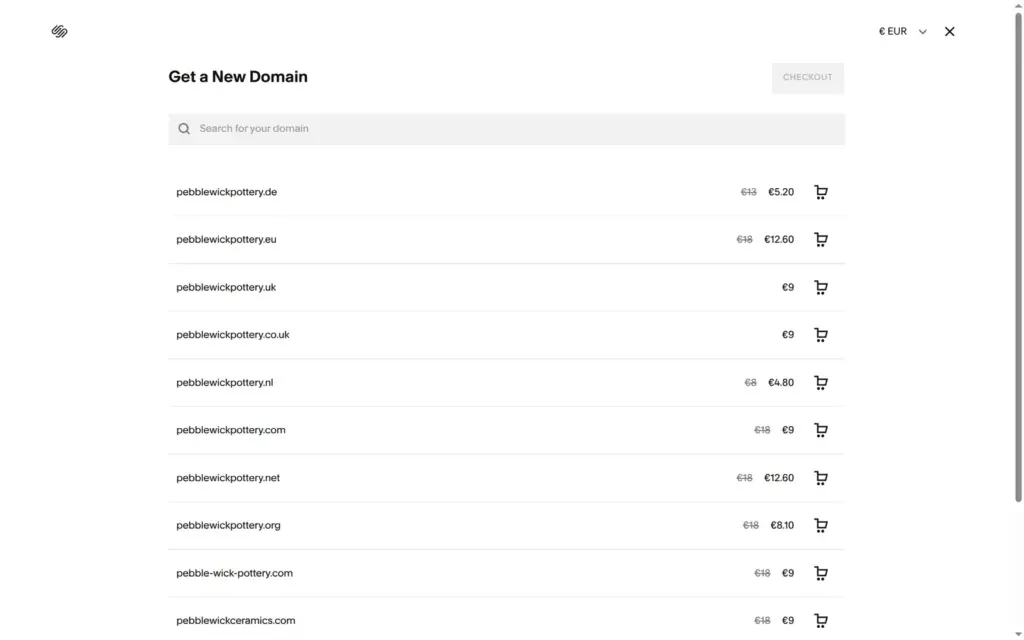This screenshot has width=1024, height=640.
Task: Click the €5.20 price for pebblewickpottery.de
Action: click(x=781, y=192)
